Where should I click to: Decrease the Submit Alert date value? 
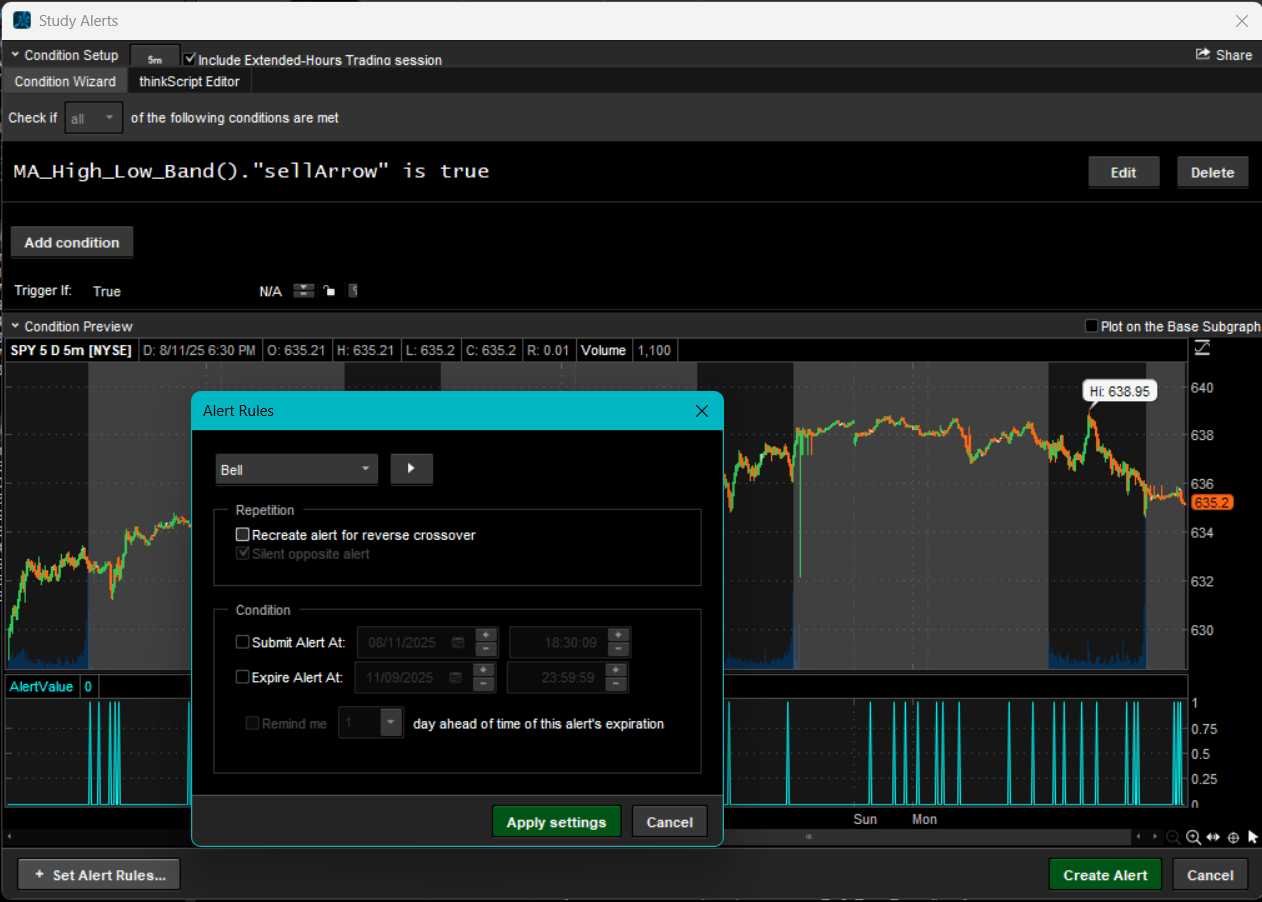486,650
